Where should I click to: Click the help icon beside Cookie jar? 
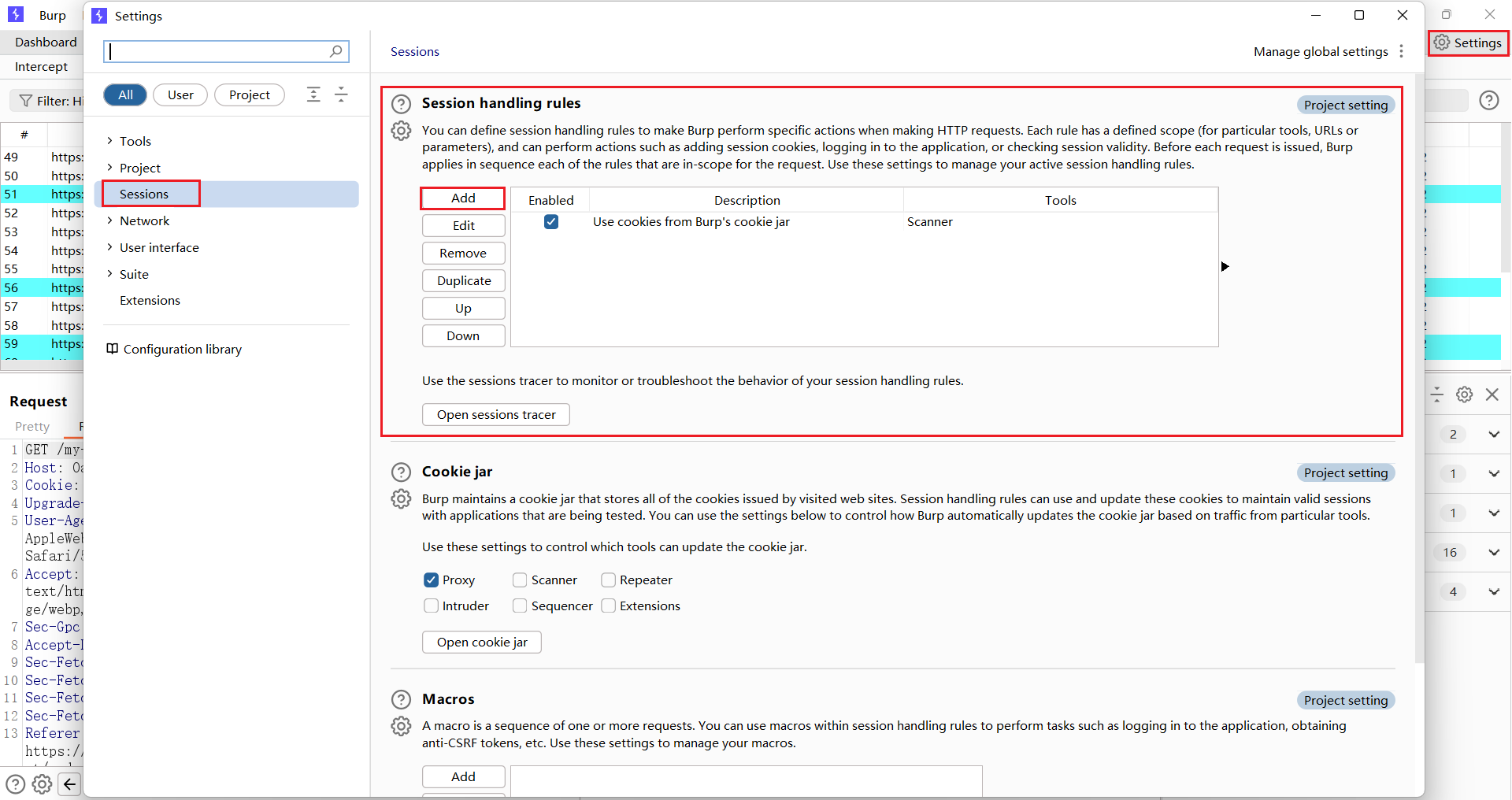click(x=401, y=472)
